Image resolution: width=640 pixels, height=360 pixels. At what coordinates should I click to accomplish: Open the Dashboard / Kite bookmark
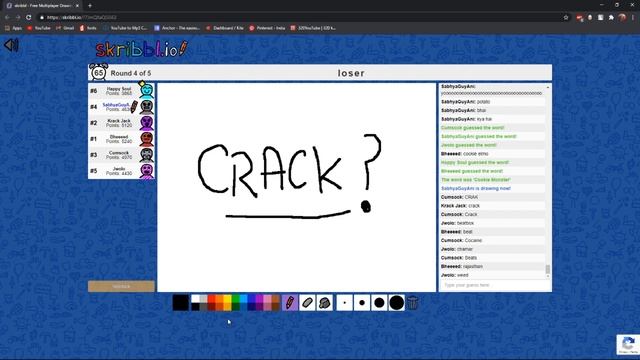(224, 28)
